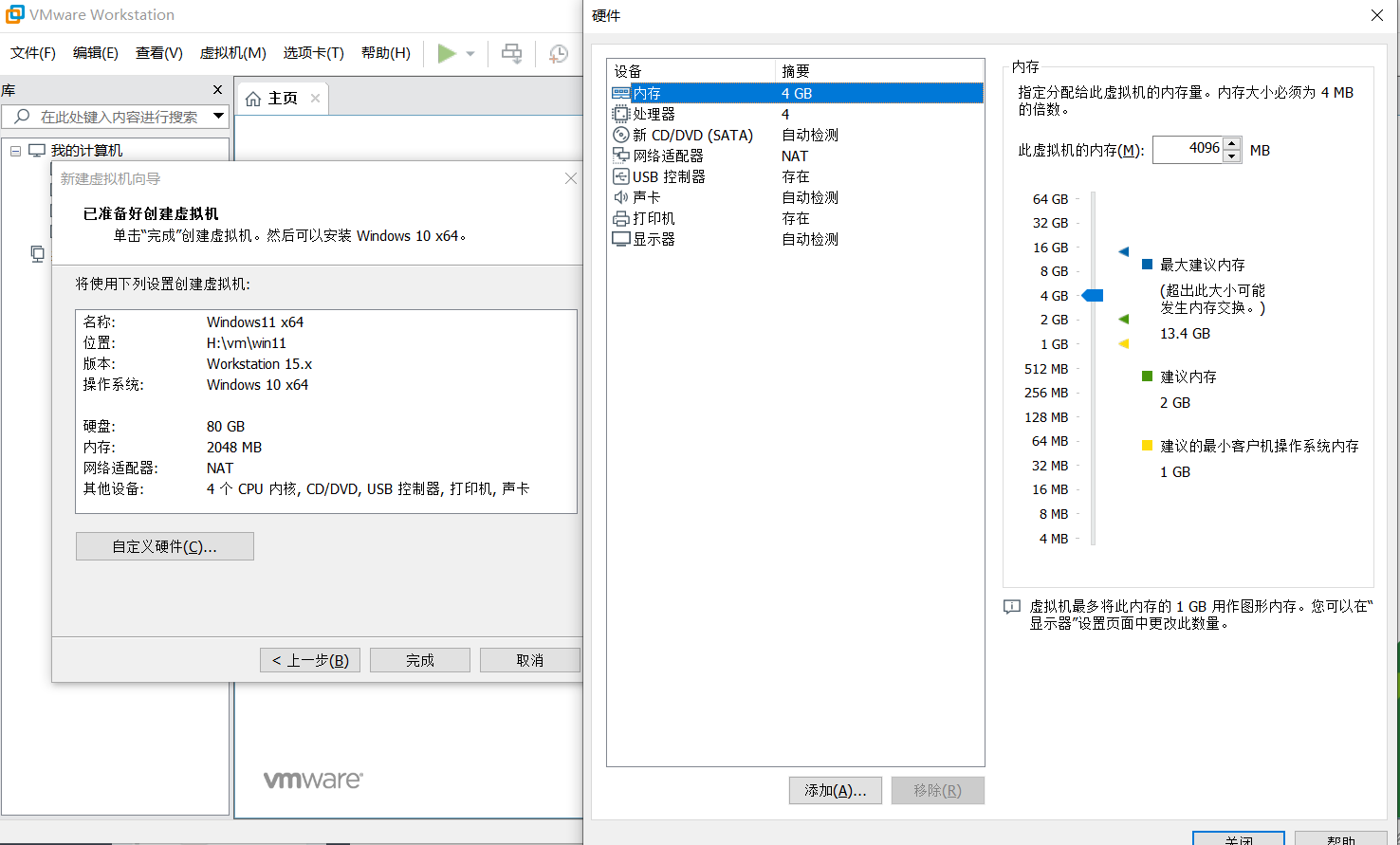The image size is (1400, 845).
Task: Open the 文件(F) menu
Action: click(x=33, y=53)
